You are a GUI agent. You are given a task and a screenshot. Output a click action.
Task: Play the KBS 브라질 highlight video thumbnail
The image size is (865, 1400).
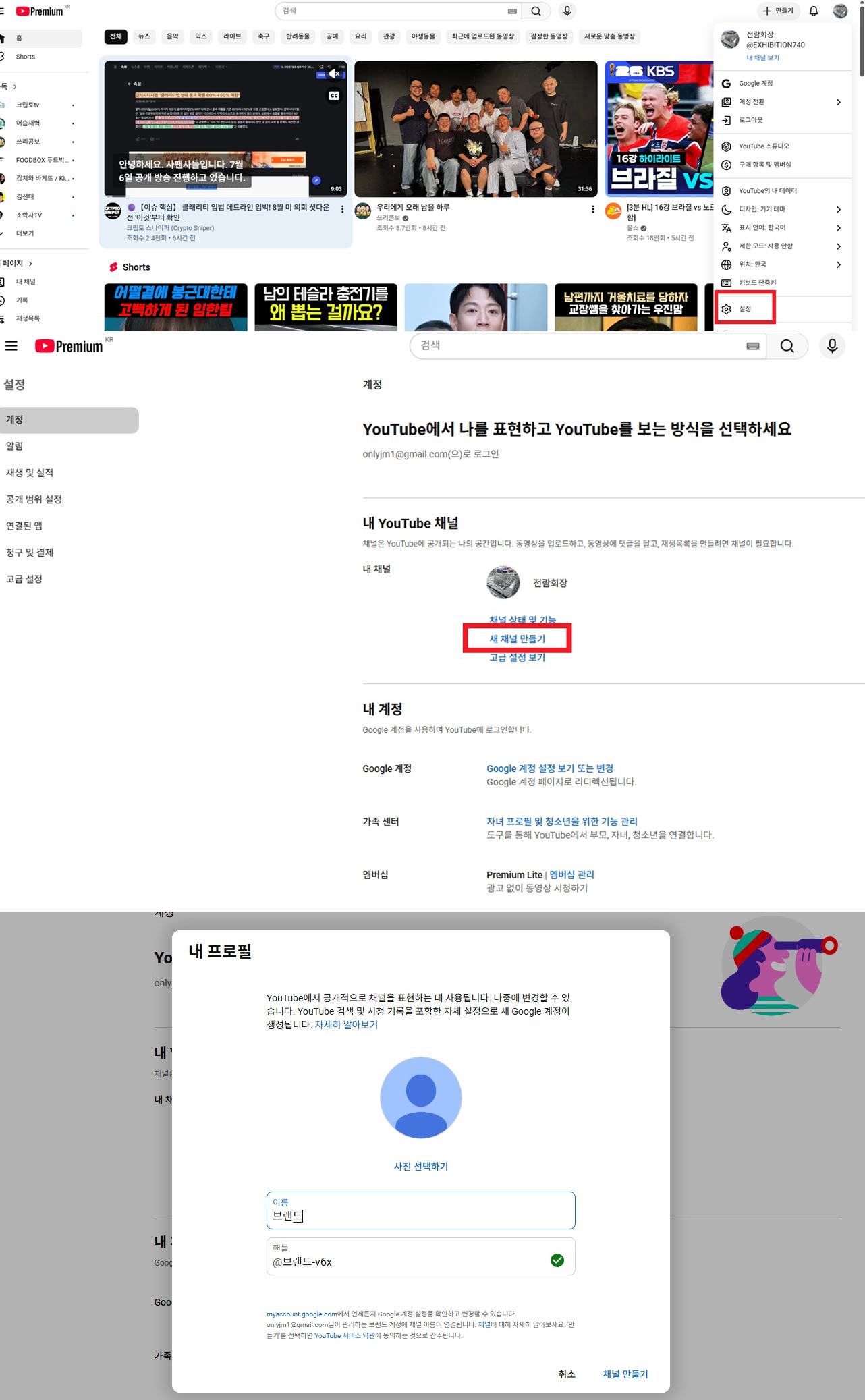coord(659,128)
